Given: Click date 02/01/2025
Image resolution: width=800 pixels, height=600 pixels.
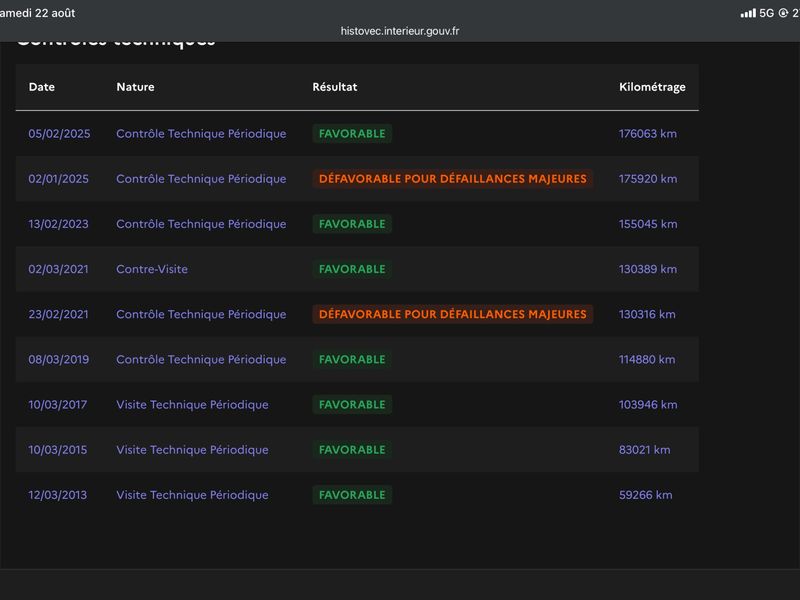Looking at the screenshot, I should pyautogui.click(x=59, y=179).
